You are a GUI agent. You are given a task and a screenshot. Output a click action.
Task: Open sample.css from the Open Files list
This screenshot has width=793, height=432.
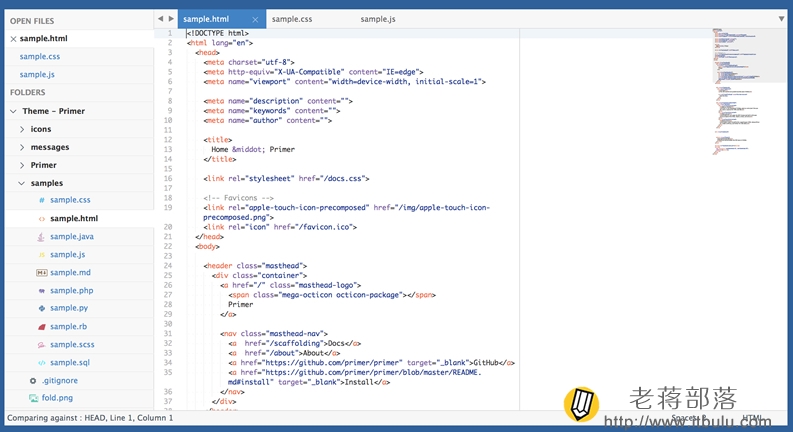tap(39, 57)
